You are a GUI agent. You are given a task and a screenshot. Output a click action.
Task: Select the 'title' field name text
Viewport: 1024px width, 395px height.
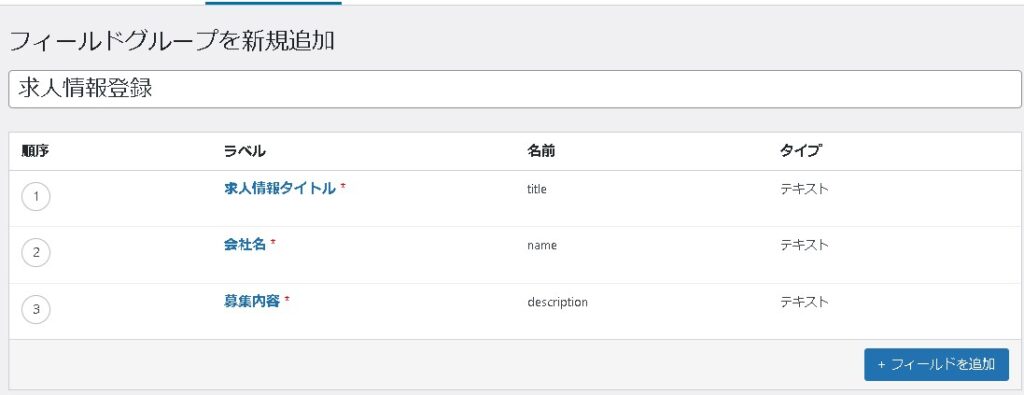537,189
